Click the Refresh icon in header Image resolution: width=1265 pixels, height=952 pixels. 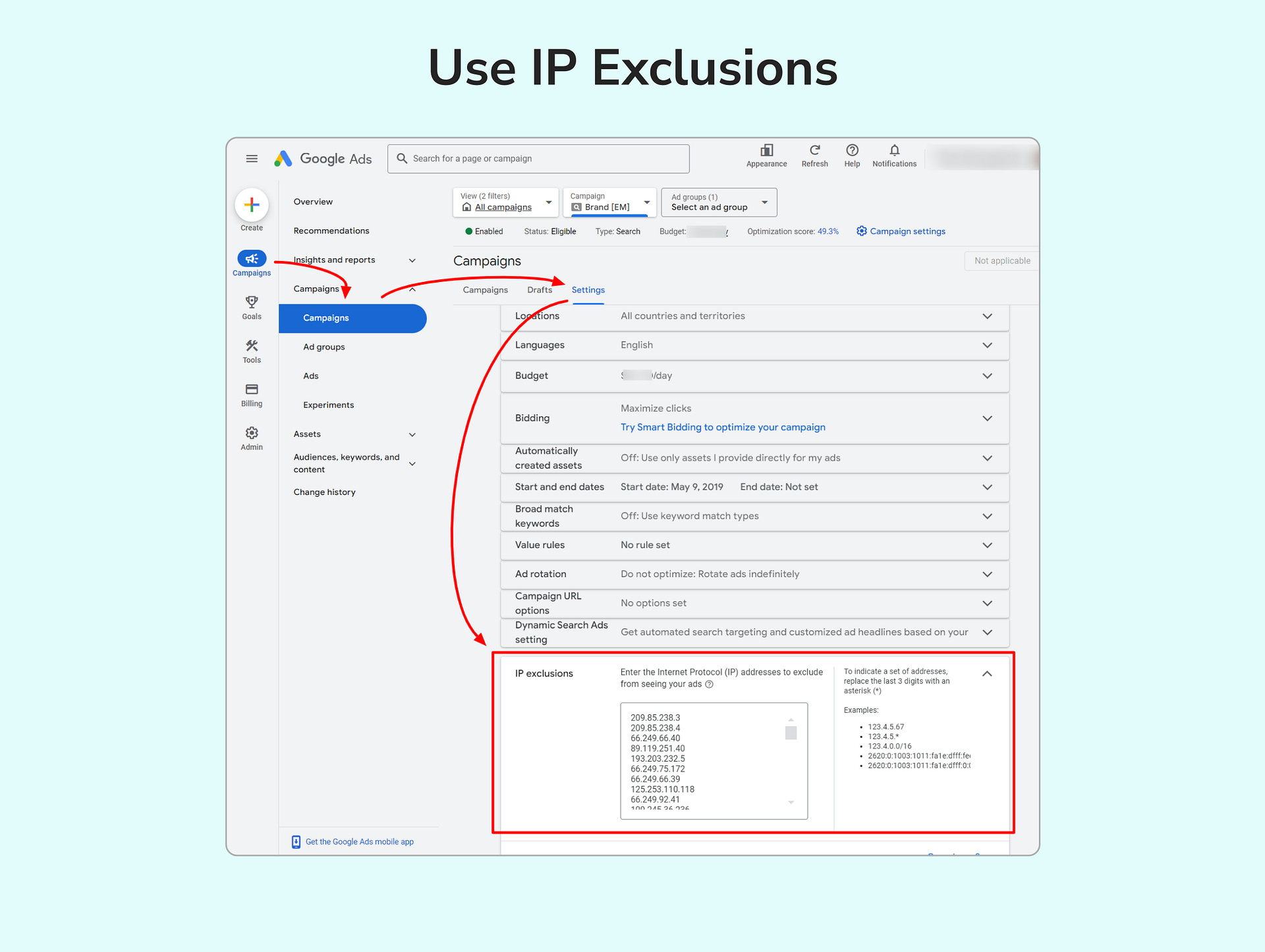click(x=814, y=151)
